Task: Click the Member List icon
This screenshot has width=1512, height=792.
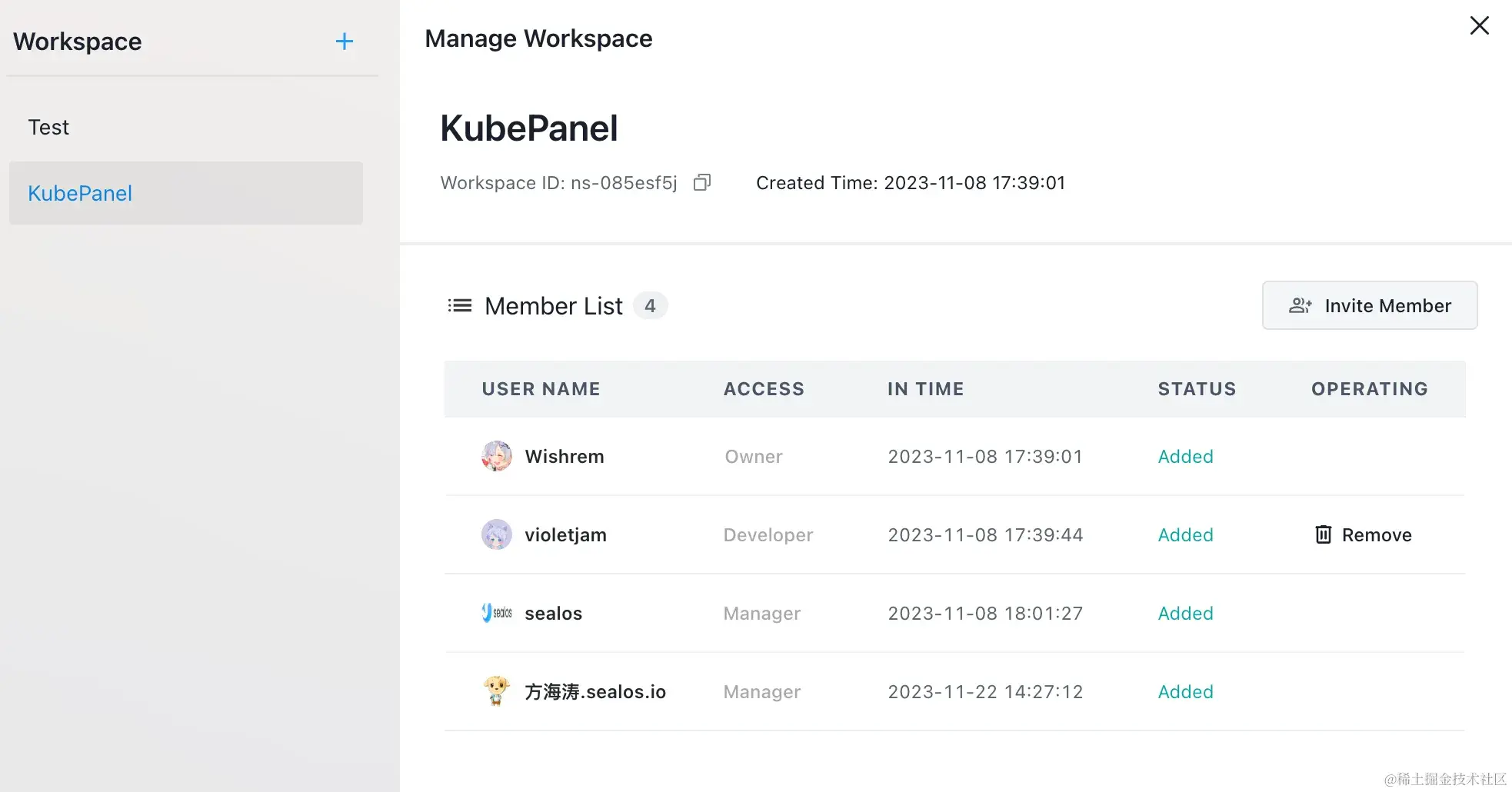Action: click(460, 306)
